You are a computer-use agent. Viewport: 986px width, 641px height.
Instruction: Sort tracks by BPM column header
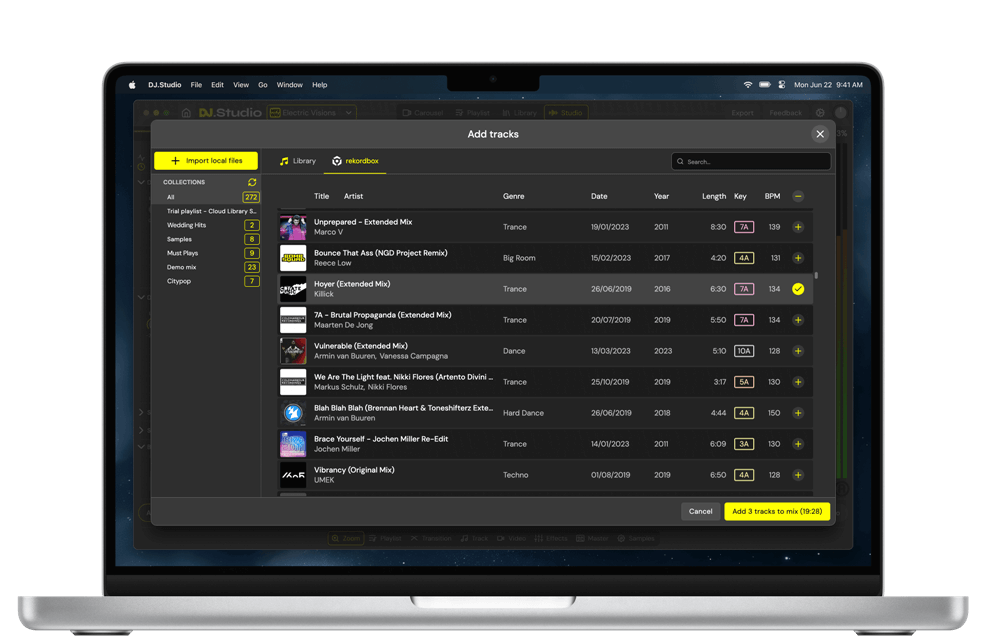tap(772, 197)
